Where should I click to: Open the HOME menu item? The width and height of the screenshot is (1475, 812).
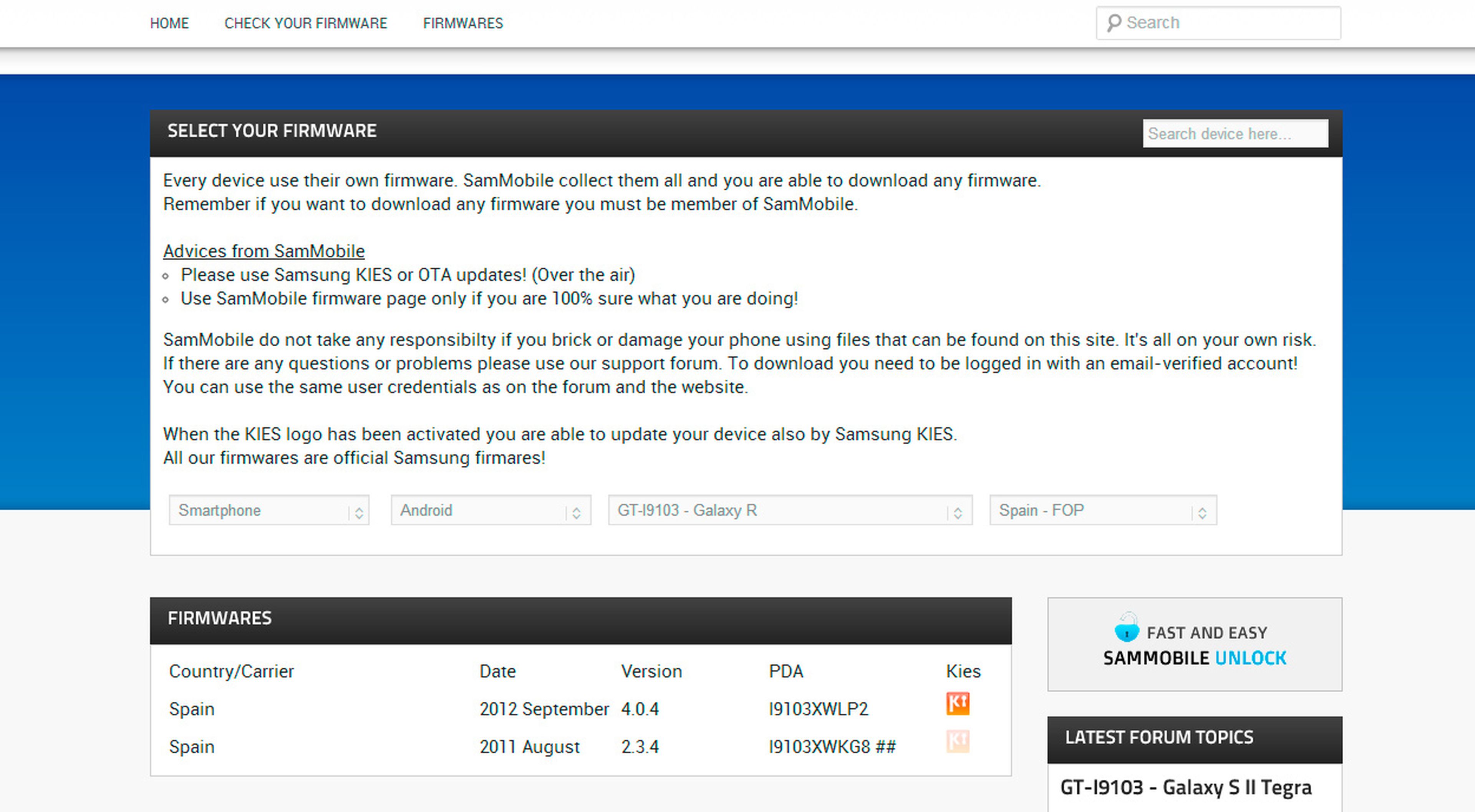(169, 23)
